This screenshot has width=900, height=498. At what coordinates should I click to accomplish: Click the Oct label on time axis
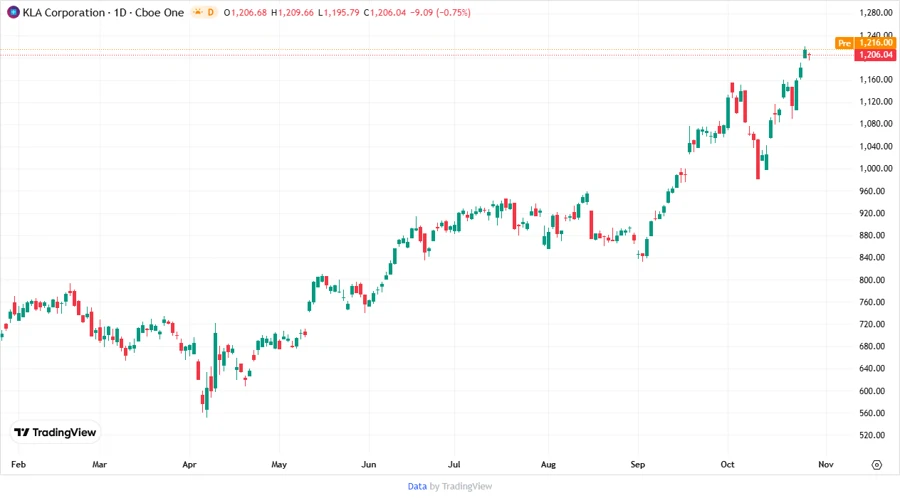727,464
